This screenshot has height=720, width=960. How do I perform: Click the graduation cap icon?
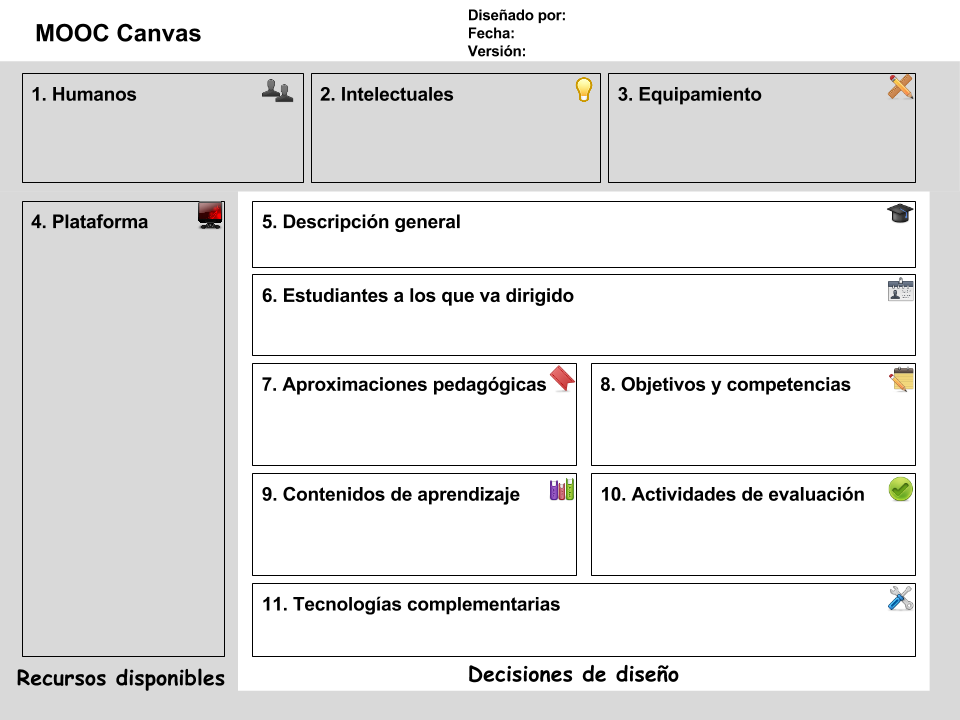[900, 214]
